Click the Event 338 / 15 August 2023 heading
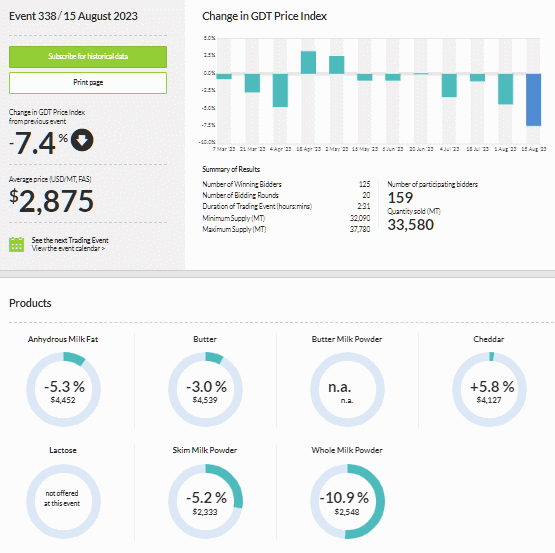The height and width of the screenshot is (553, 555). coord(73,16)
